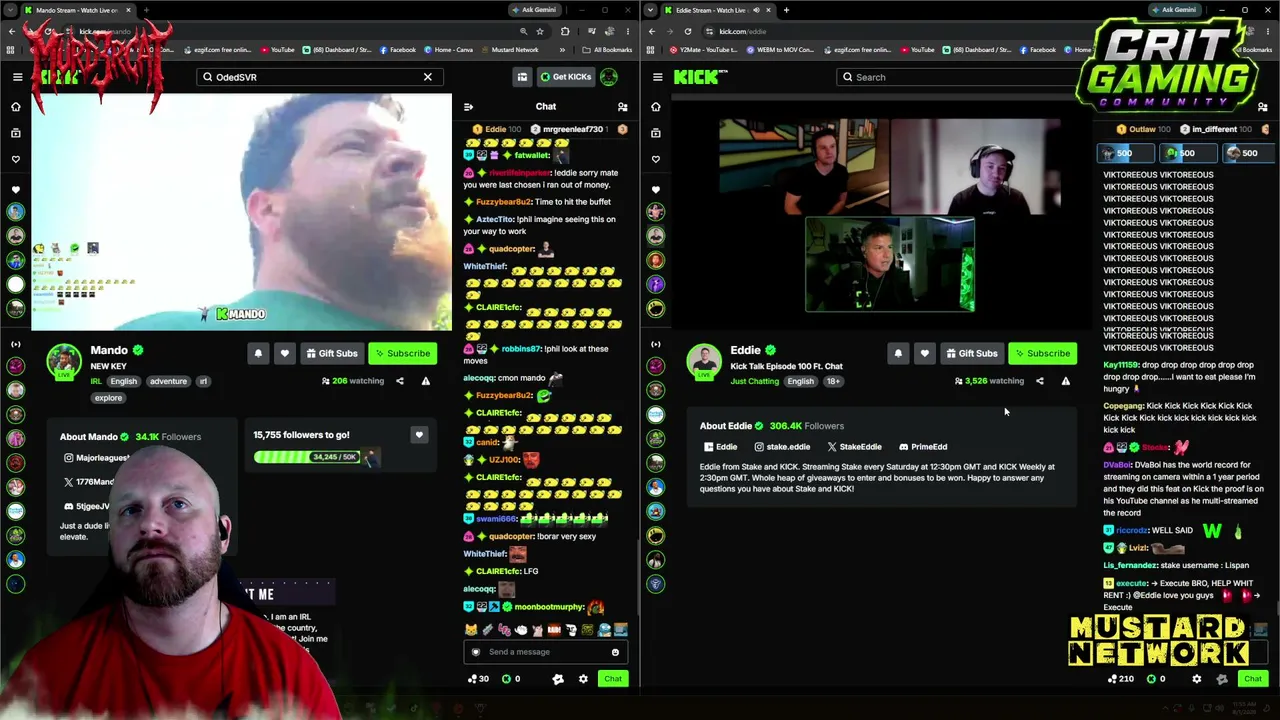Viewport: 1280px width, 720px height.
Task: Open the hamburger menu in Mando's window
Action: pos(17,77)
